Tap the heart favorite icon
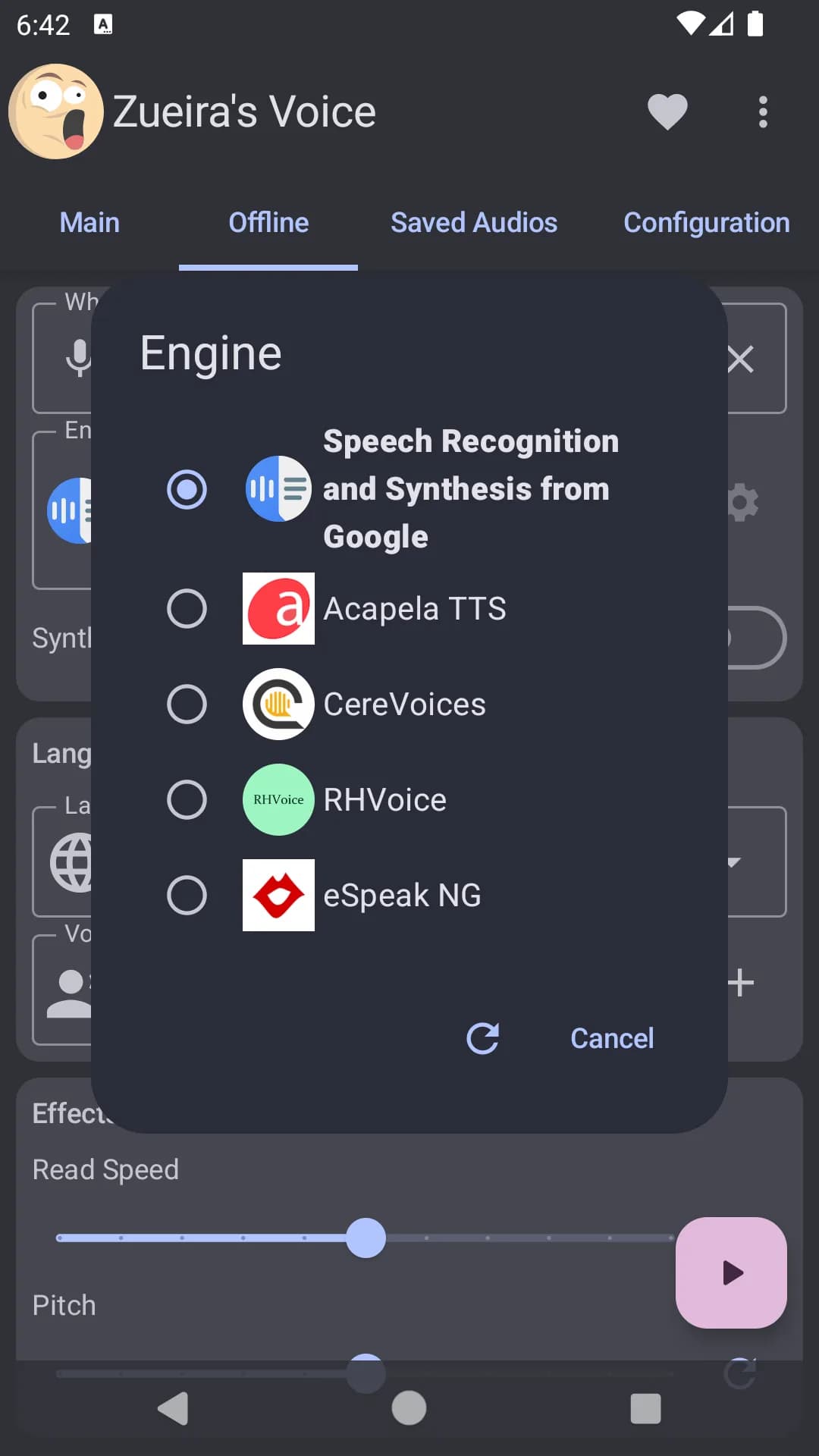The image size is (819, 1456). (x=667, y=112)
